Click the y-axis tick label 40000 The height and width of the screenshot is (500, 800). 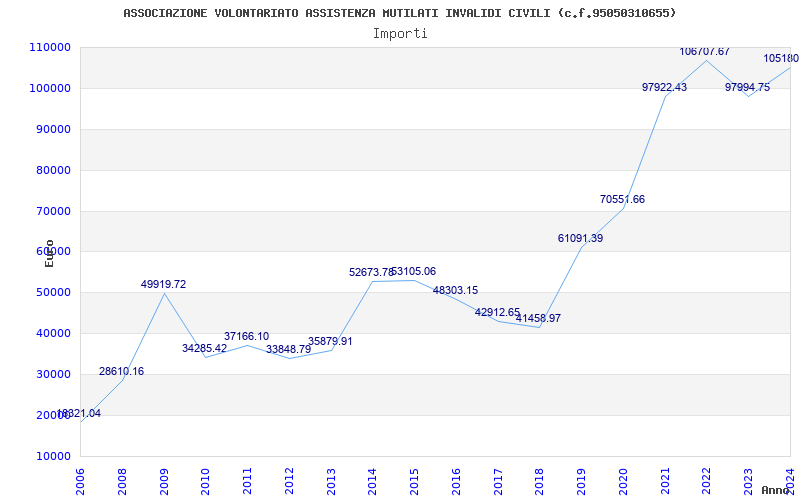(x=56, y=334)
